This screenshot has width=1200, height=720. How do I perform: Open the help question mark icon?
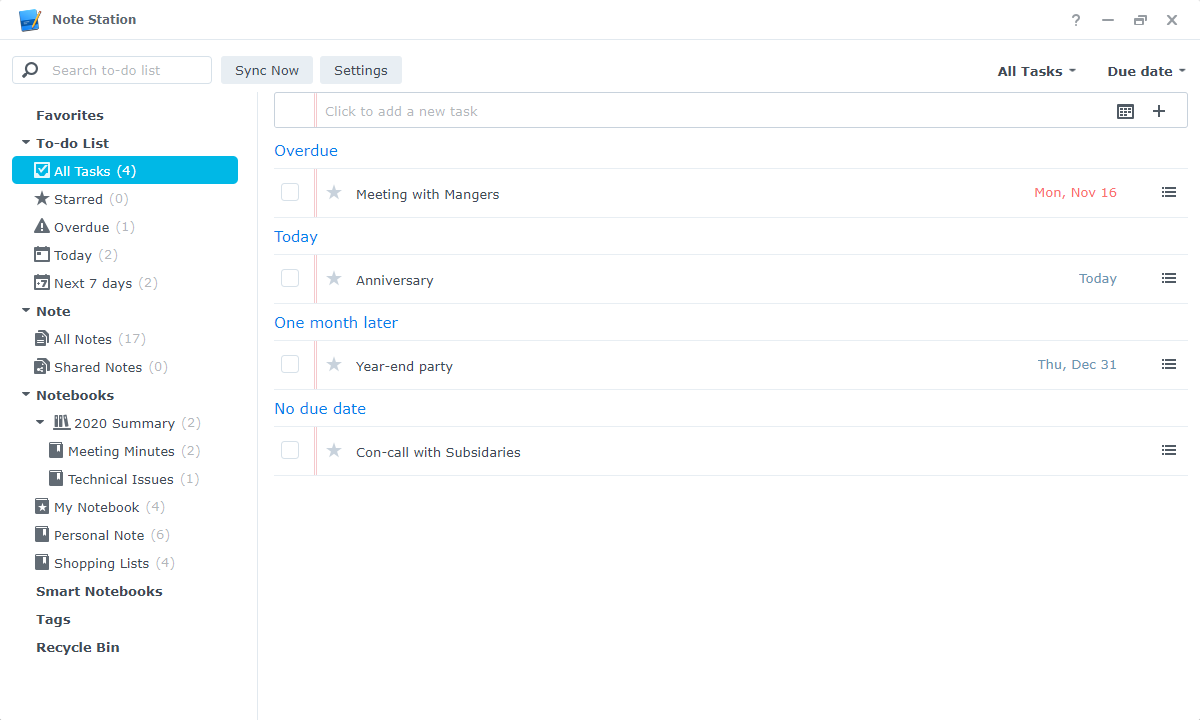coord(1076,20)
